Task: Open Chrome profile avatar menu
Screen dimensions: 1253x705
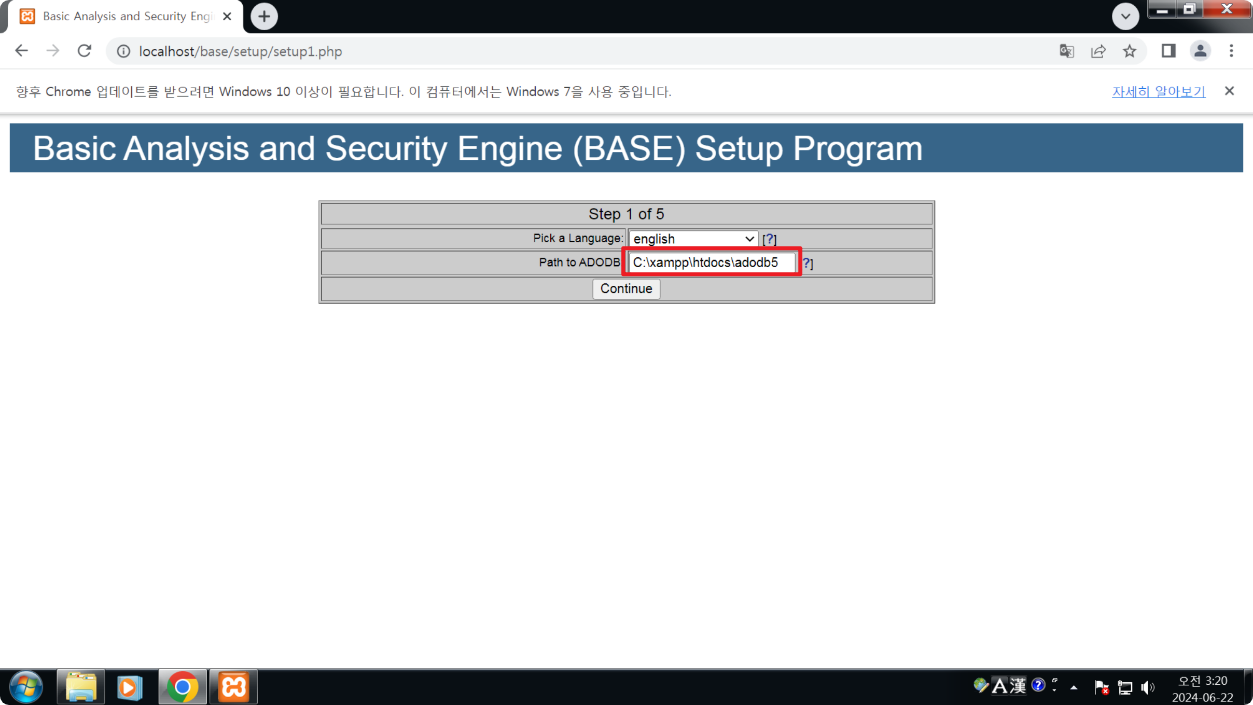Action: pos(1200,51)
